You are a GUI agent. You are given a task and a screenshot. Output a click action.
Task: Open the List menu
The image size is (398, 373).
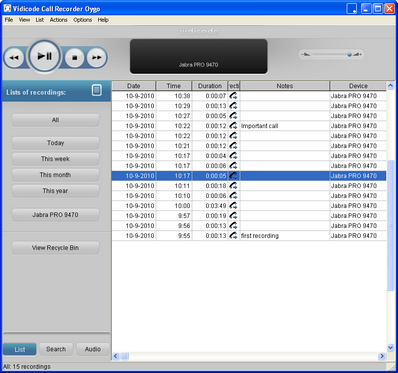click(x=40, y=20)
